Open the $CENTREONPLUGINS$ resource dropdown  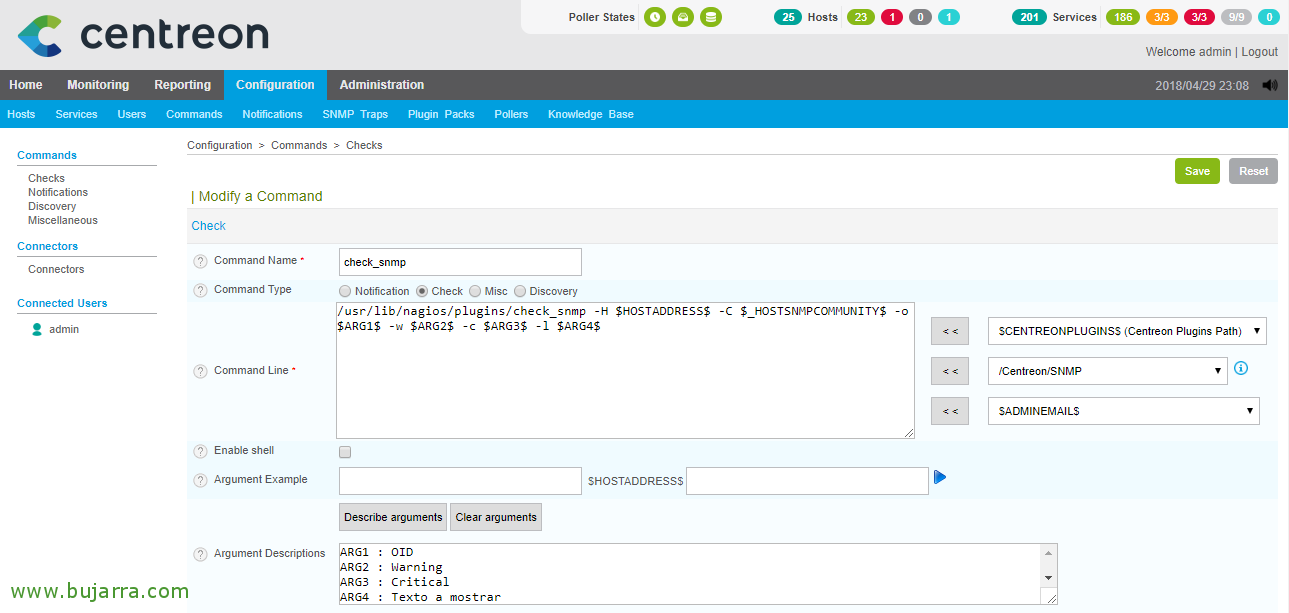click(1127, 331)
